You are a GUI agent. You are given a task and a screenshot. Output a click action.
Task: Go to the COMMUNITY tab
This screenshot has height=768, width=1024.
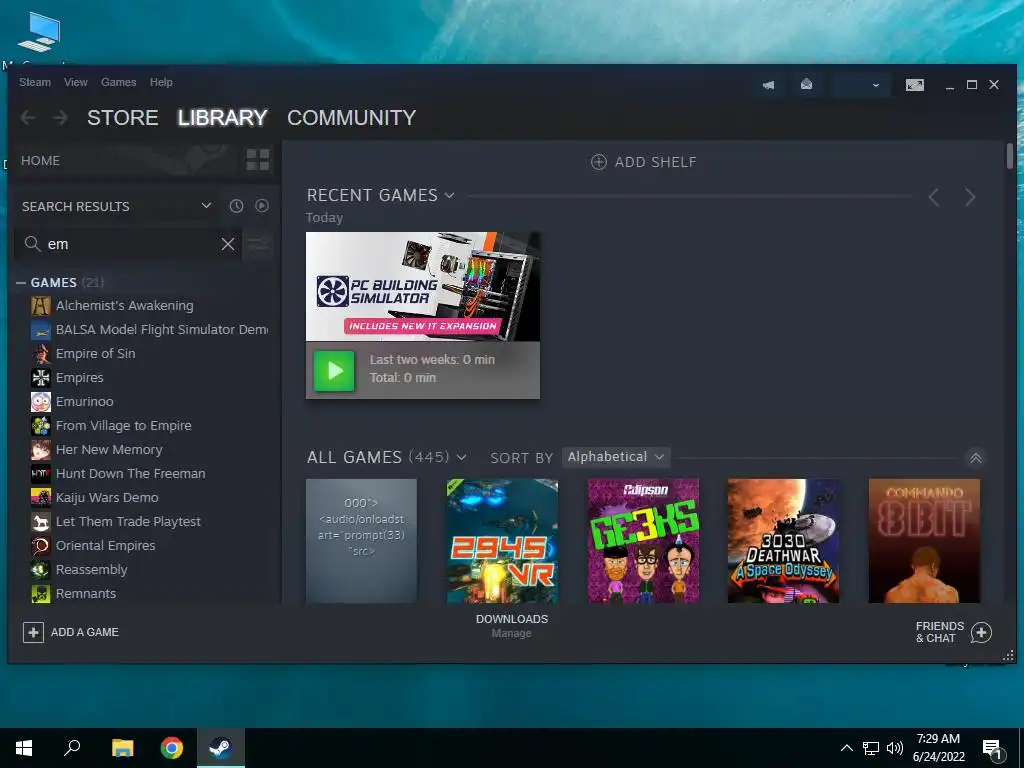point(351,118)
